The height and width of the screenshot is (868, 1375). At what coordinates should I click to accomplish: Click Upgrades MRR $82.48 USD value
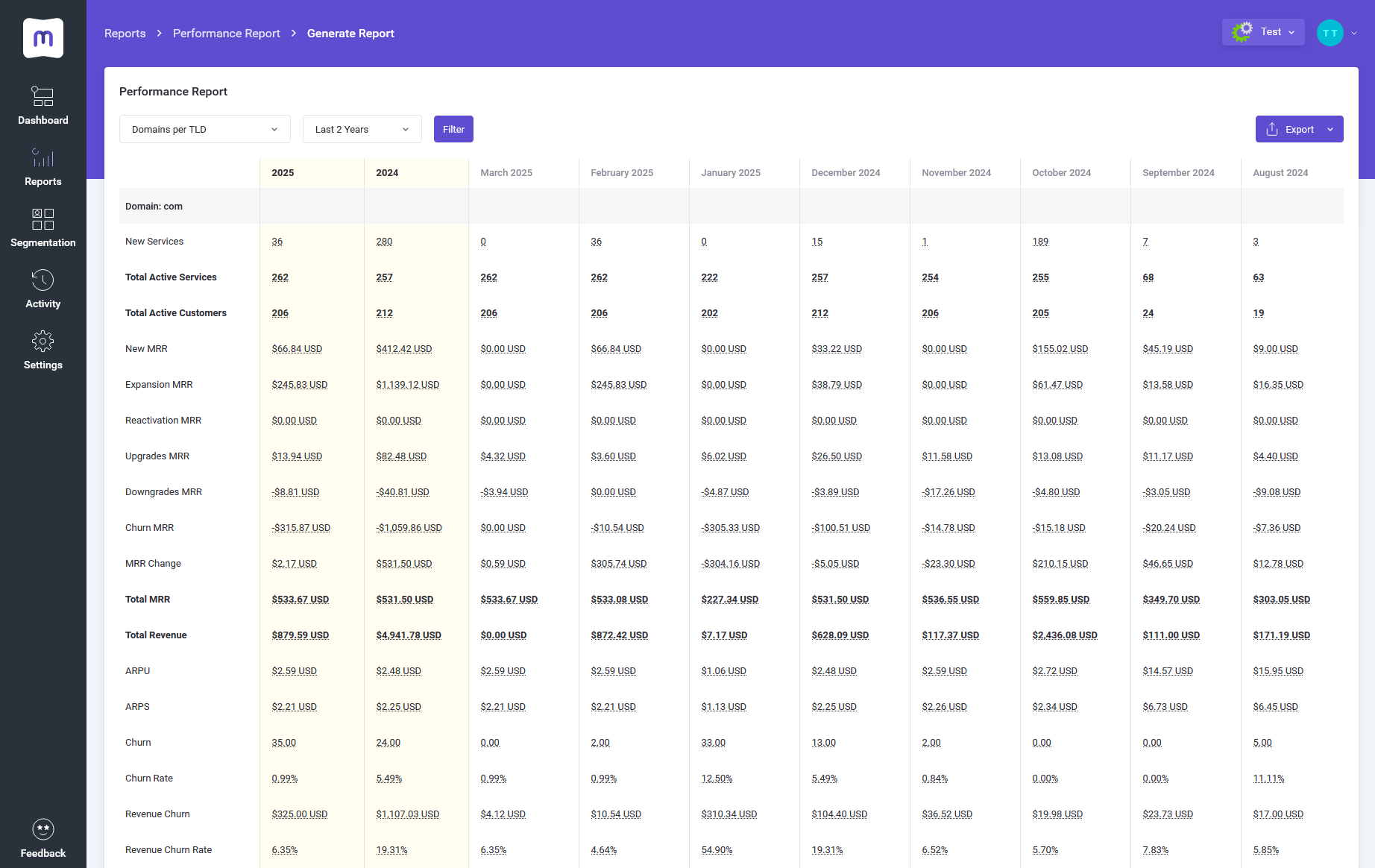(401, 456)
